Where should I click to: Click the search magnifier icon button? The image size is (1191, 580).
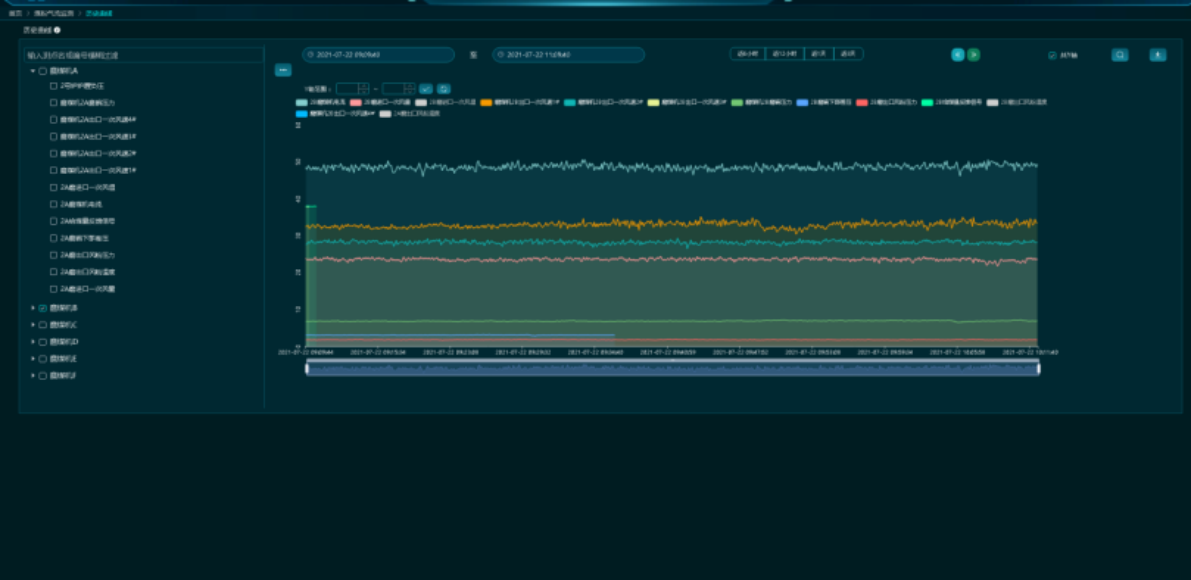(1120, 55)
